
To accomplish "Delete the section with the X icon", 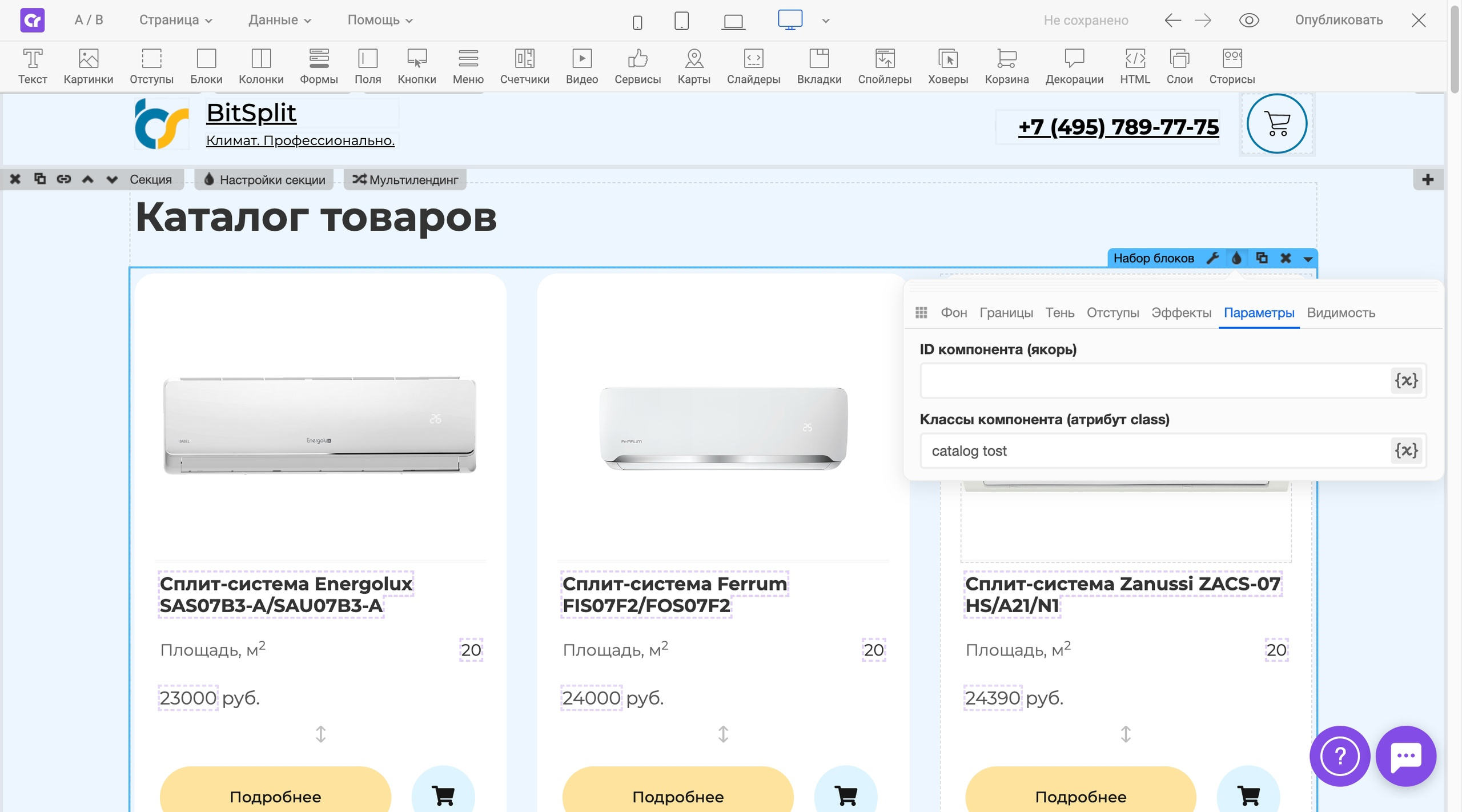I will pos(15,179).
